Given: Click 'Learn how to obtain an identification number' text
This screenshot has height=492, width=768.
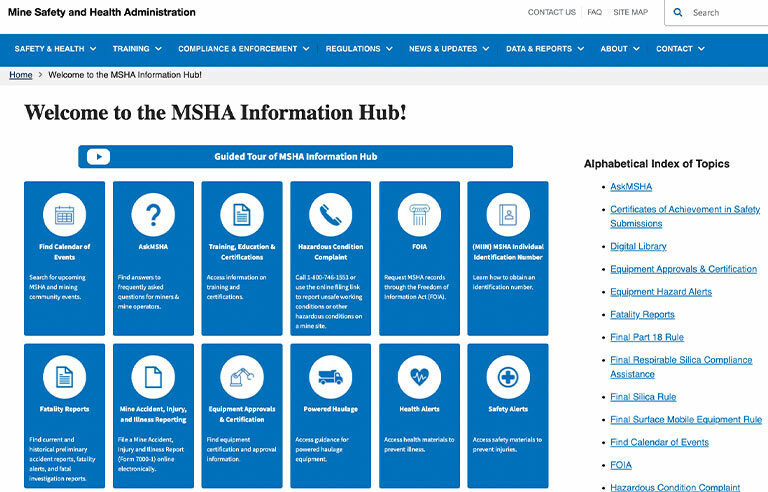Looking at the screenshot, I should [x=504, y=282].
